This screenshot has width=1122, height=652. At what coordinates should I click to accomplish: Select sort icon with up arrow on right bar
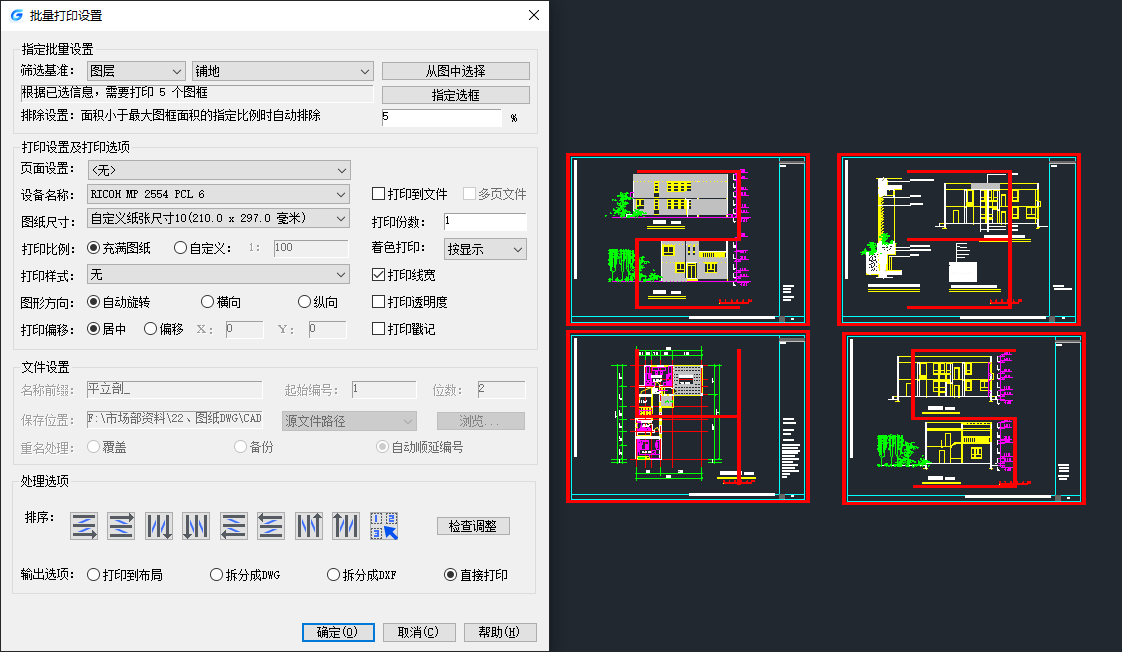[309, 526]
